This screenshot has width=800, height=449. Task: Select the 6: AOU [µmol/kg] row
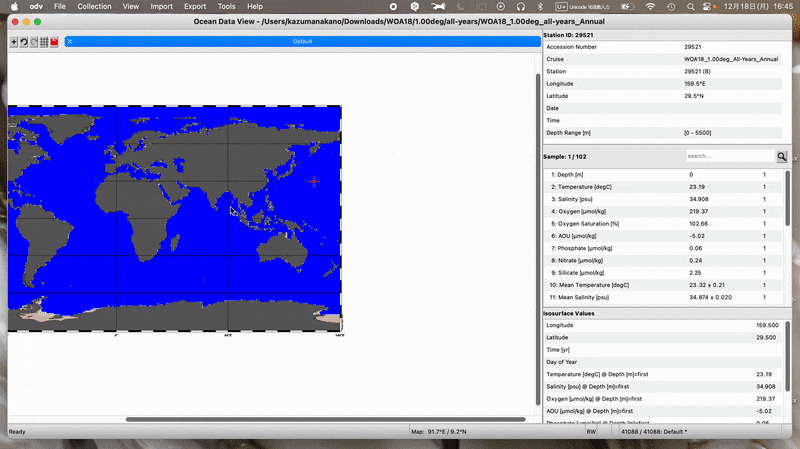(x=663, y=236)
